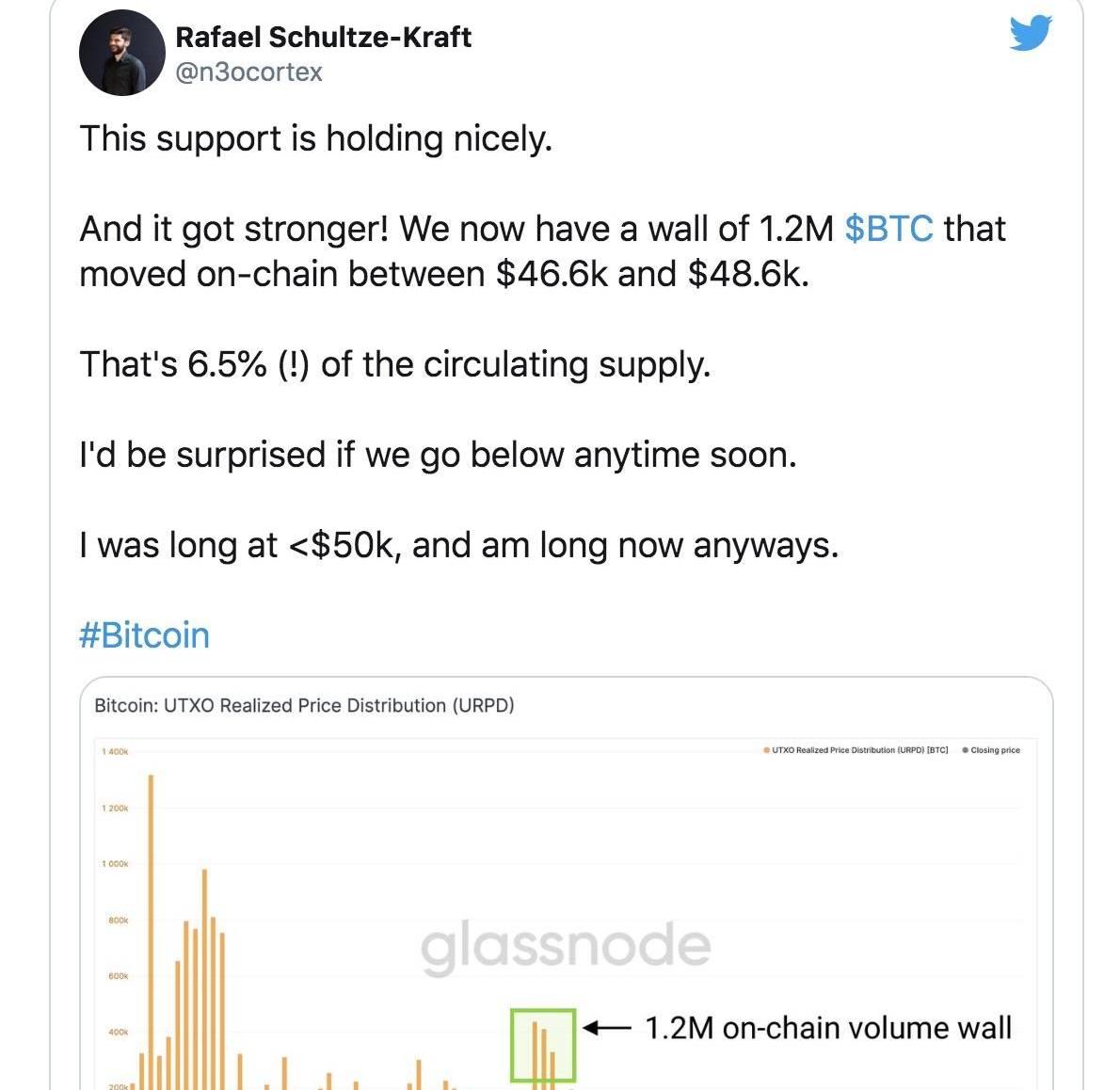The image size is (1120, 1090).
Task: Click the 800k y-axis label
Action: point(118,920)
